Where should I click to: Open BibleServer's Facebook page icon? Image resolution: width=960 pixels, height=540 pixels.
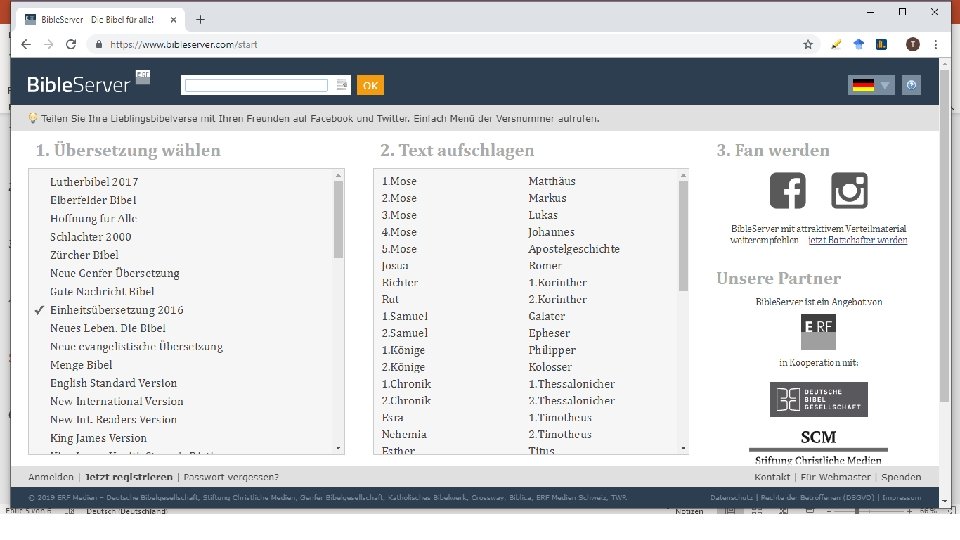pos(787,190)
